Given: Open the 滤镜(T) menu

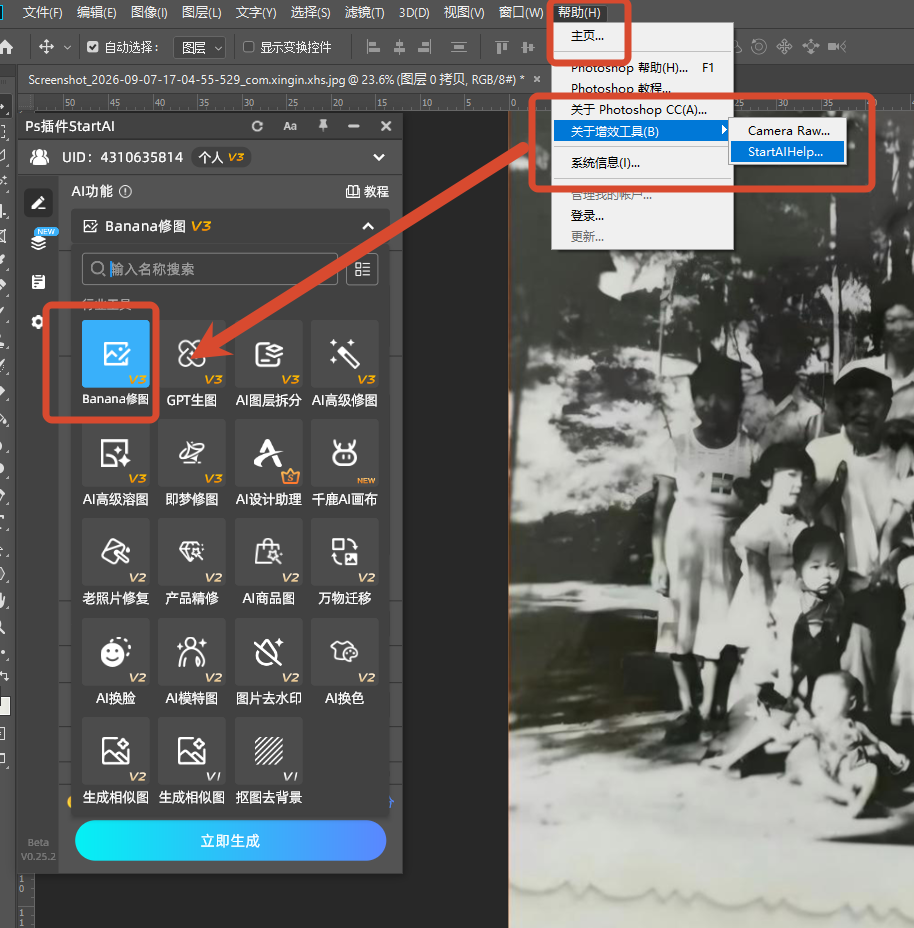Looking at the screenshot, I should (364, 12).
